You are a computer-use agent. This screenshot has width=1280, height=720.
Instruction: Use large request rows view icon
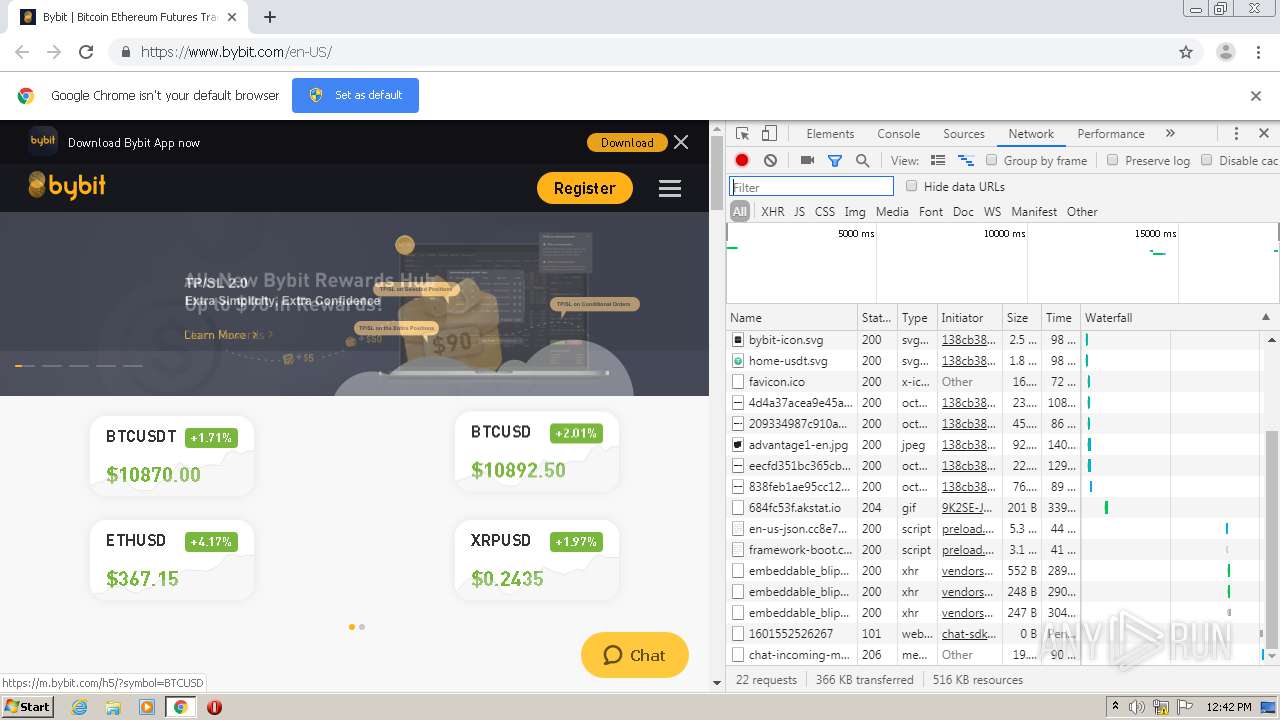click(938, 160)
